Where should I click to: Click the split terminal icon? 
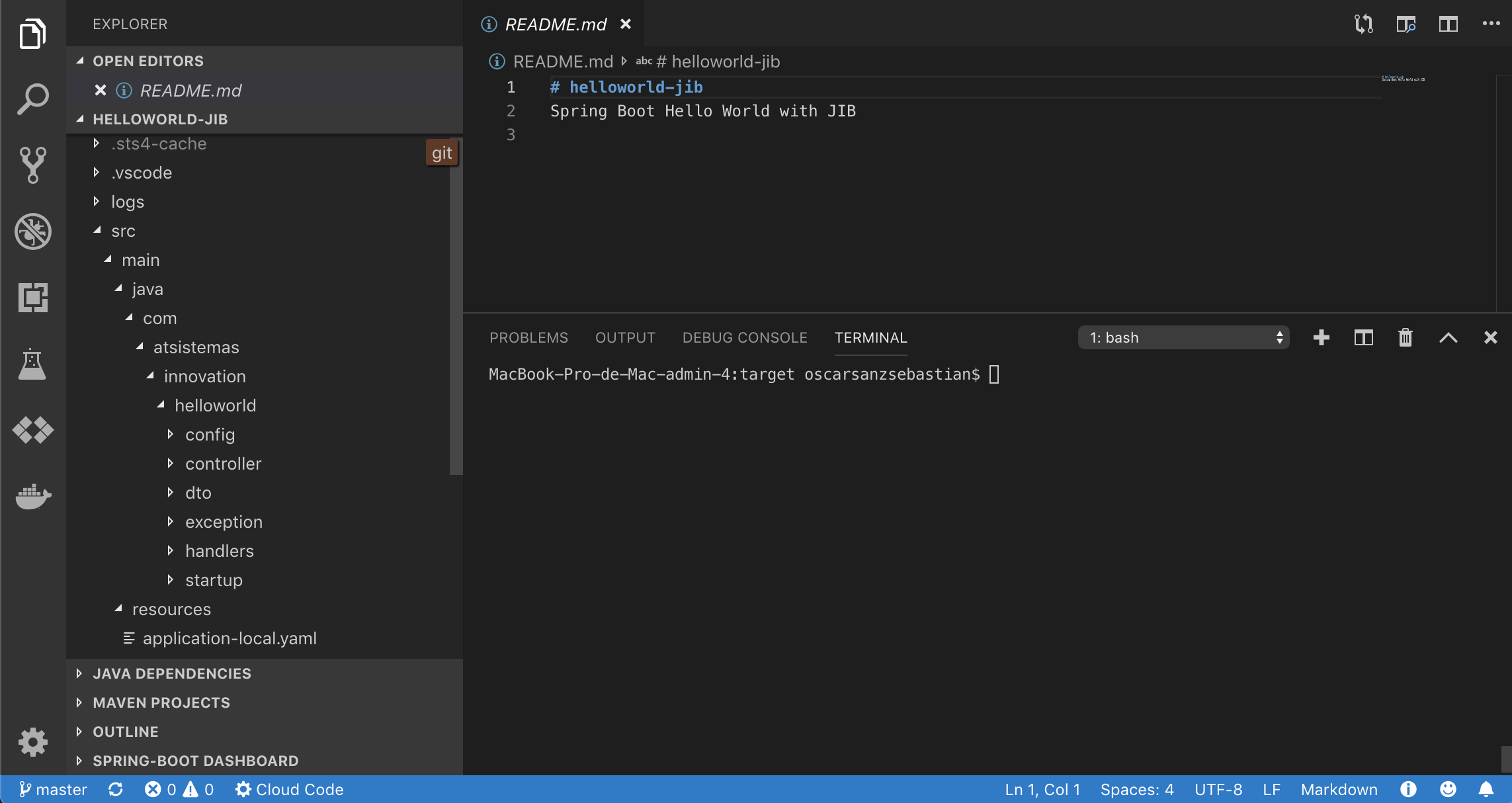[x=1363, y=338]
